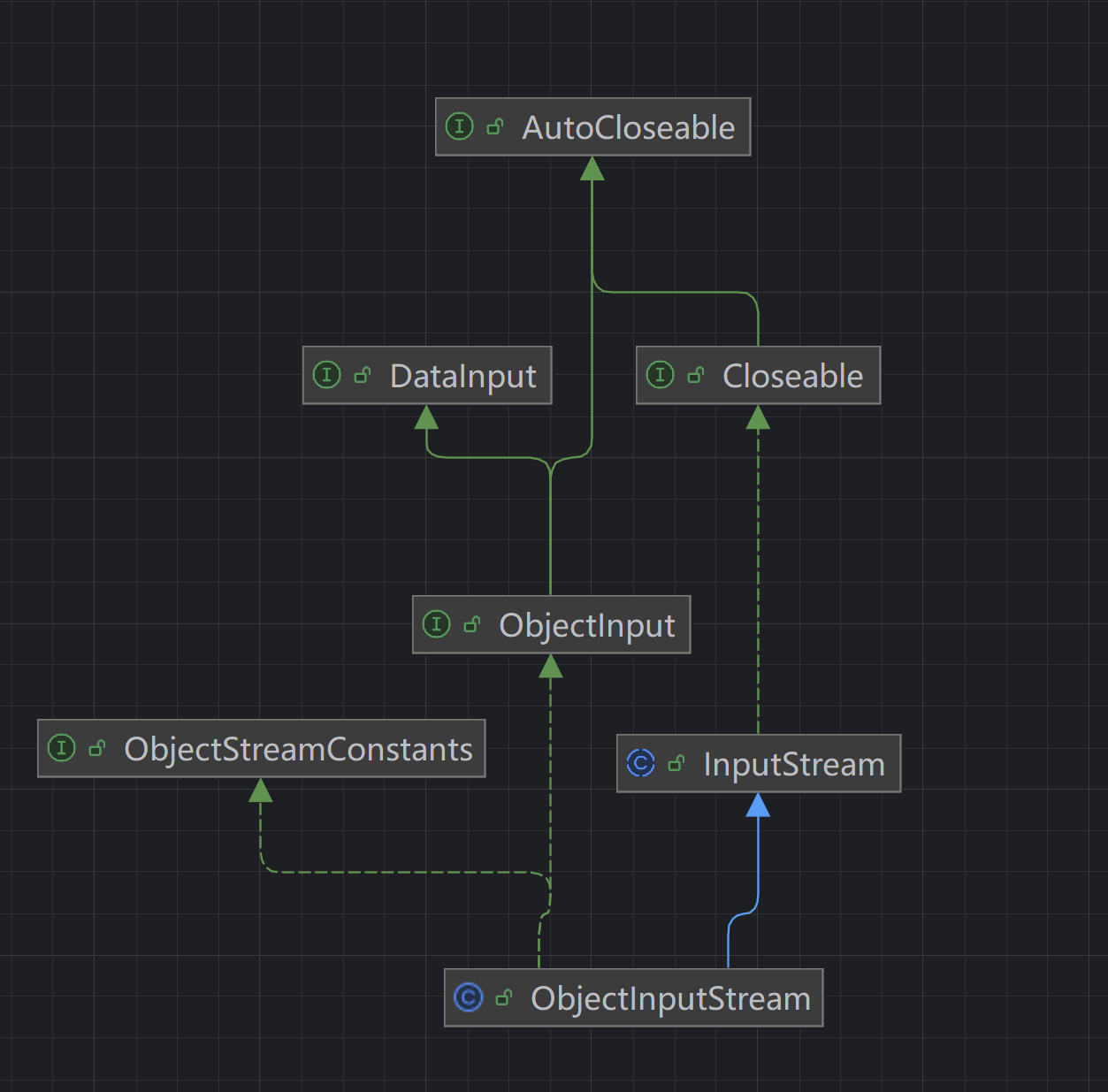Viewport: 1108px width, 1092px height.
Task: Click the open lock icon on ObjectInput
Action: point(472,625)
